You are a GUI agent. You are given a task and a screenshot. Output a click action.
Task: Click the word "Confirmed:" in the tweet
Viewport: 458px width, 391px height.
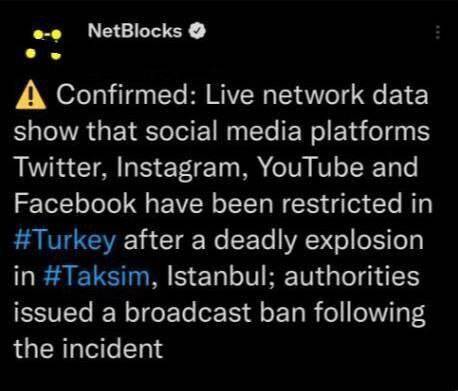pos(127,95)
